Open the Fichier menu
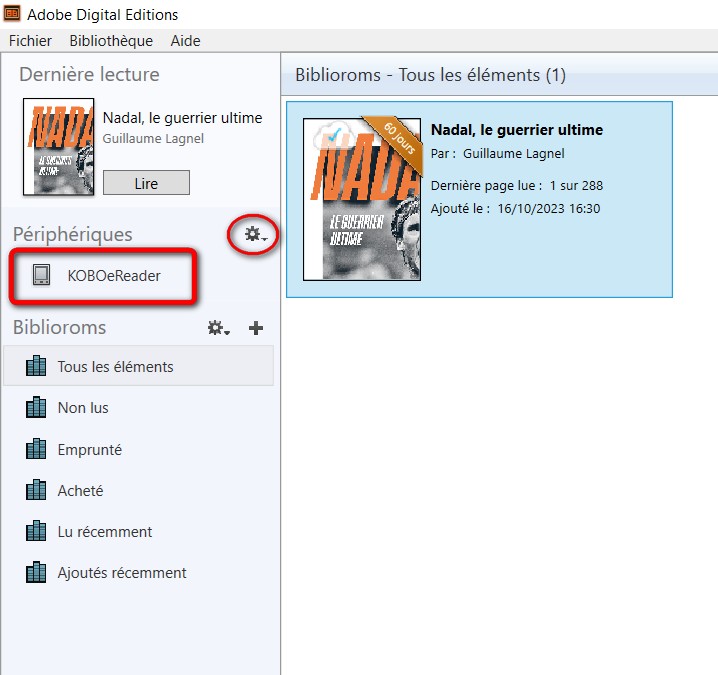The height and width of the screenshot is (675, 718). click(x=30, y=41)
